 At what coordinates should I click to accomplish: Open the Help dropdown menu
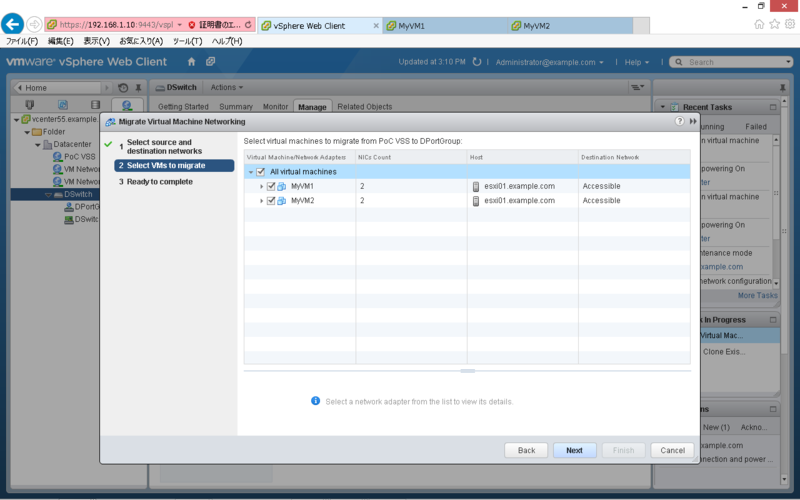pos(637,62)
